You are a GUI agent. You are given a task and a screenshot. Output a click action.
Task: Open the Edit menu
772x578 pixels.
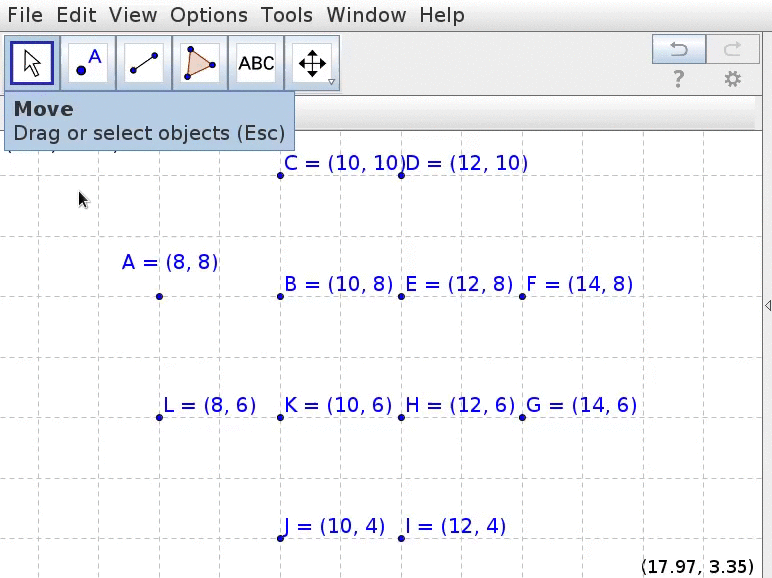(x=76, y=15)
